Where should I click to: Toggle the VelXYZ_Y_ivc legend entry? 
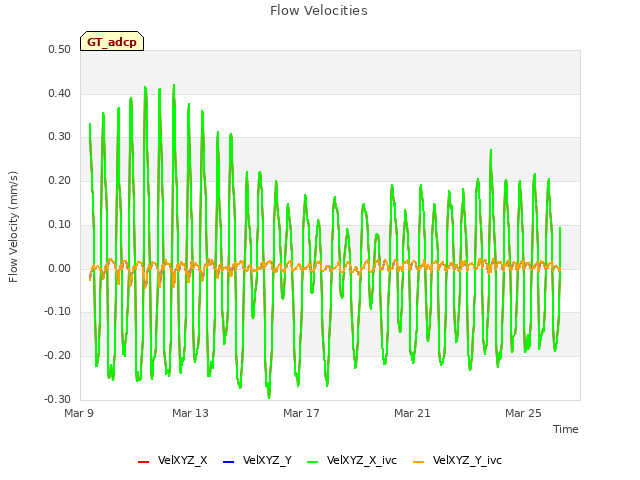(458, 460)
